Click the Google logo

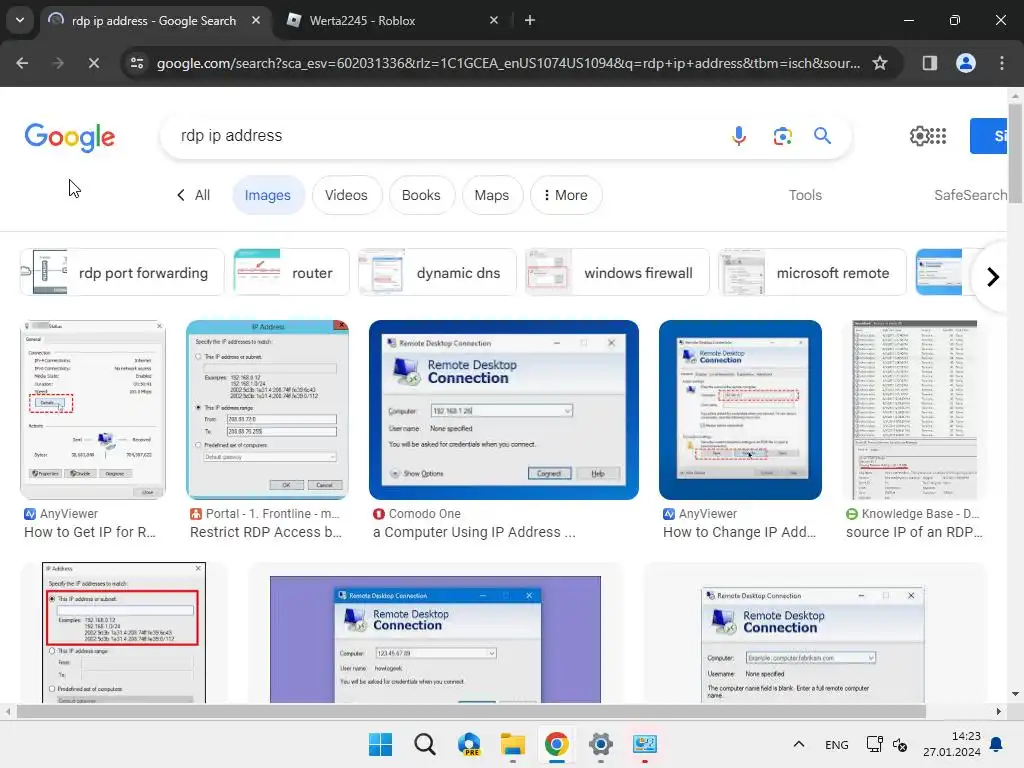point(70,137)
